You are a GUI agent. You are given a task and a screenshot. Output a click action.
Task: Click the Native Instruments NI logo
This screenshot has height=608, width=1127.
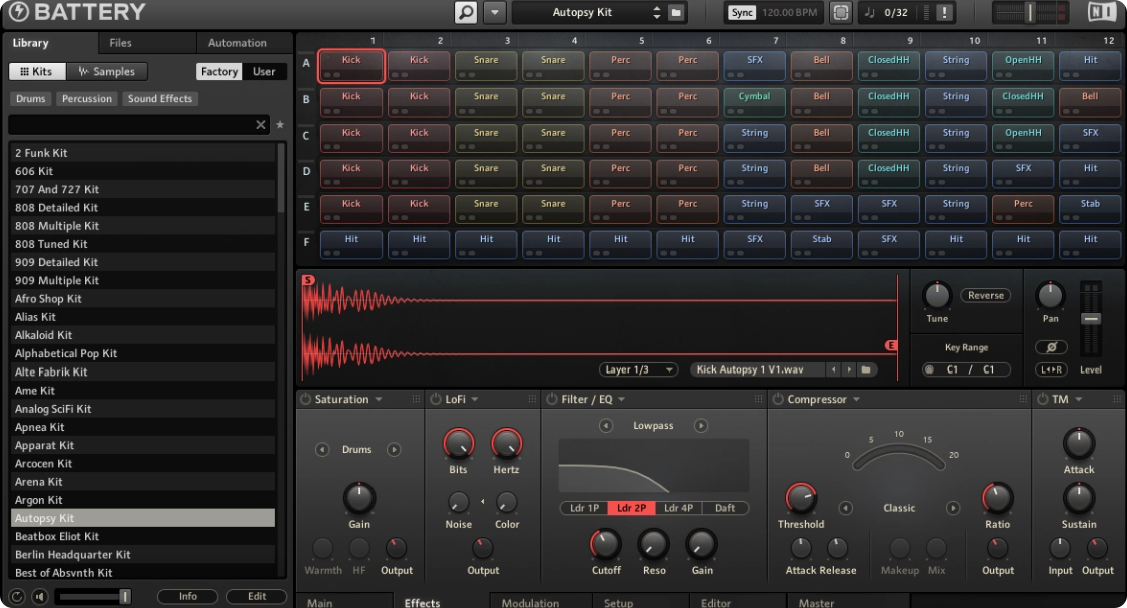coord(1101,11)
